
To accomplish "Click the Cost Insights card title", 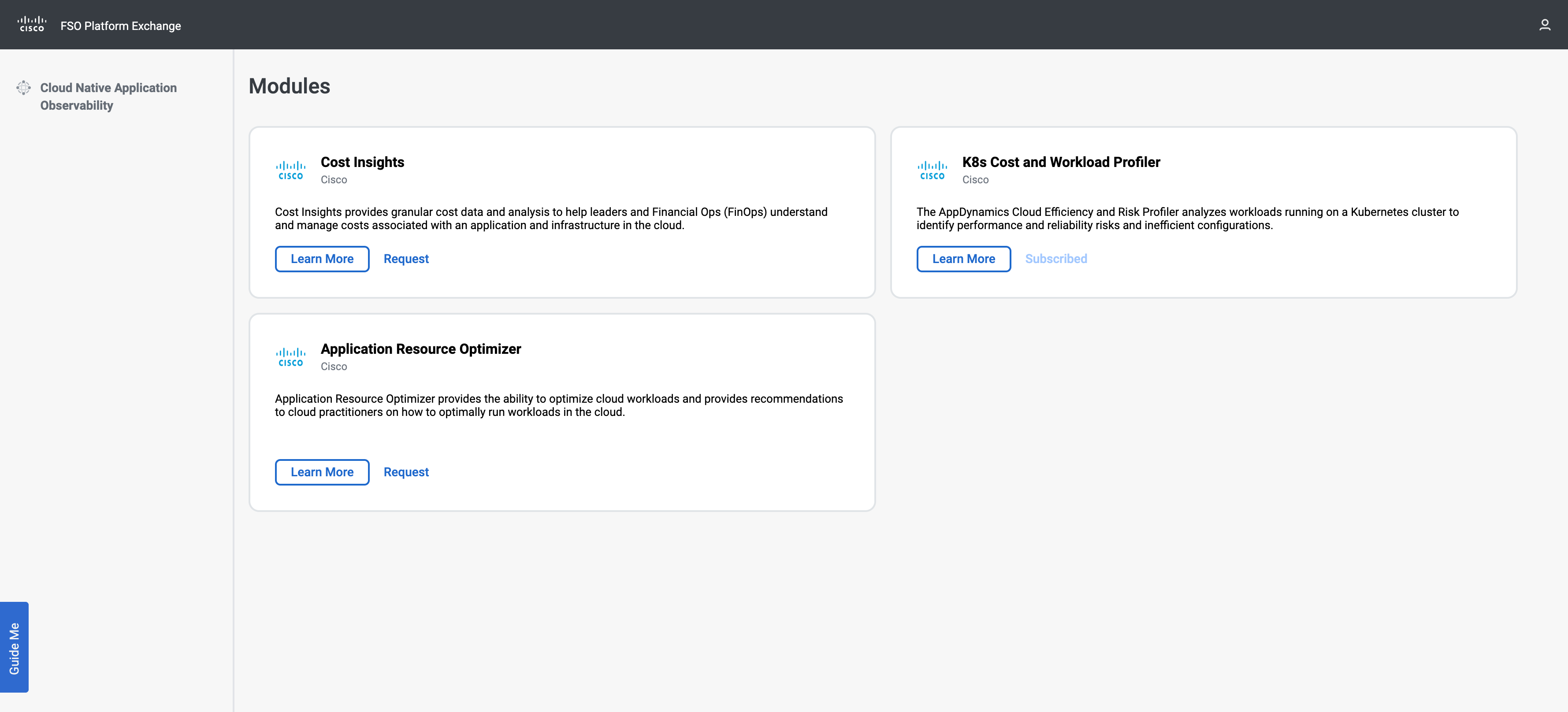I will 362,162.
